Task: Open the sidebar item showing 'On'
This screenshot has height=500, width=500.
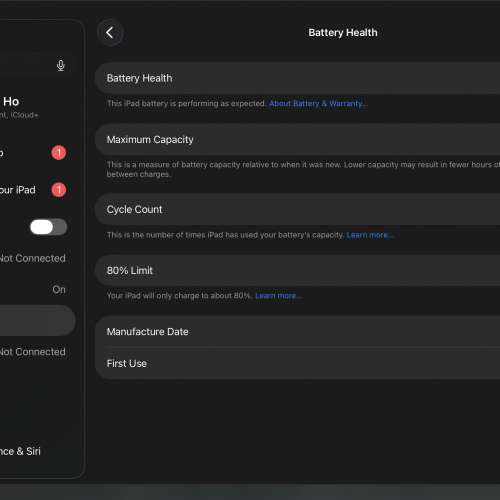Action: 37,289
